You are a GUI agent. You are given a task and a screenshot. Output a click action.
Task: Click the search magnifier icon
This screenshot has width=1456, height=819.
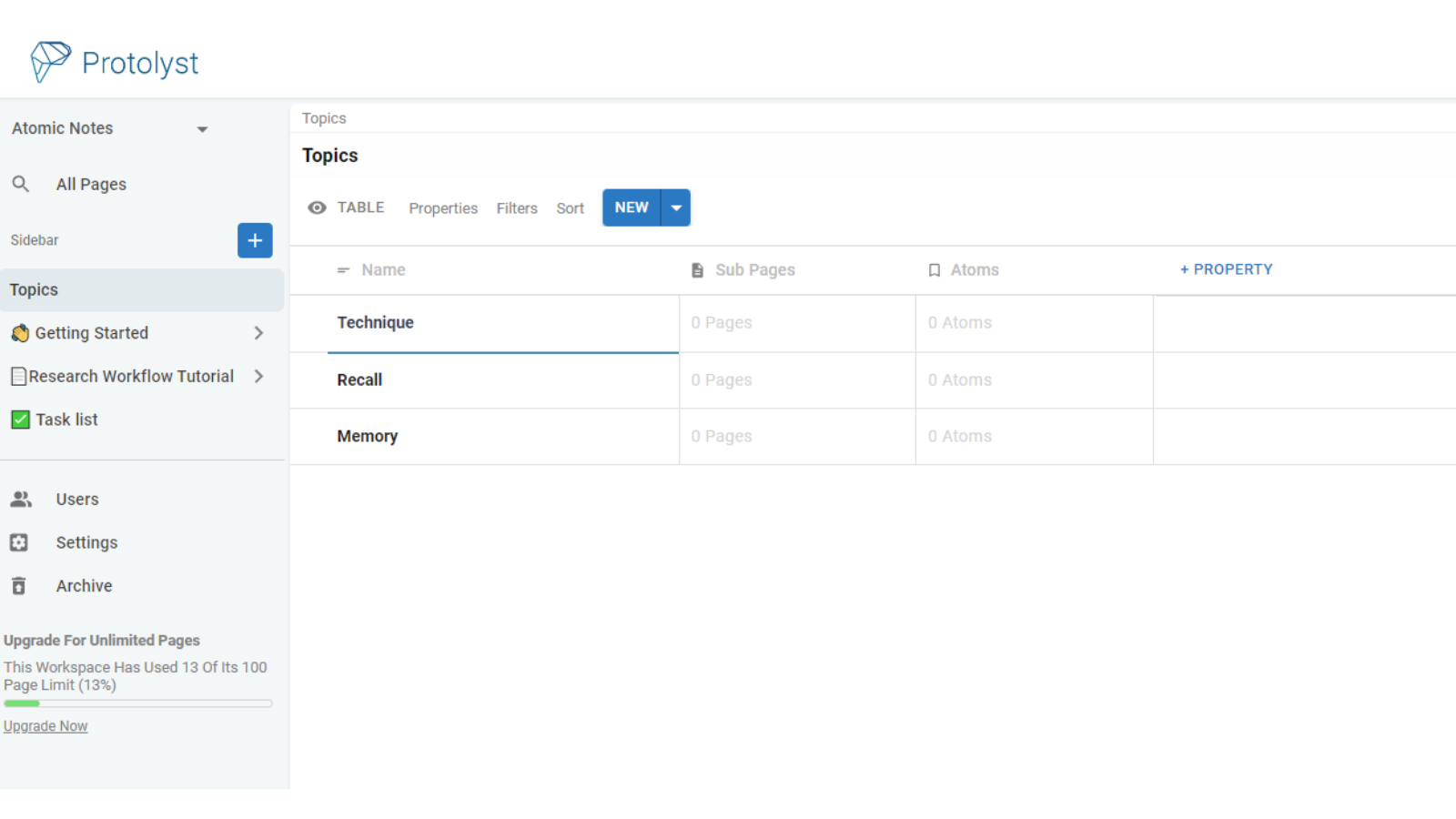click(x=21, y=184)
